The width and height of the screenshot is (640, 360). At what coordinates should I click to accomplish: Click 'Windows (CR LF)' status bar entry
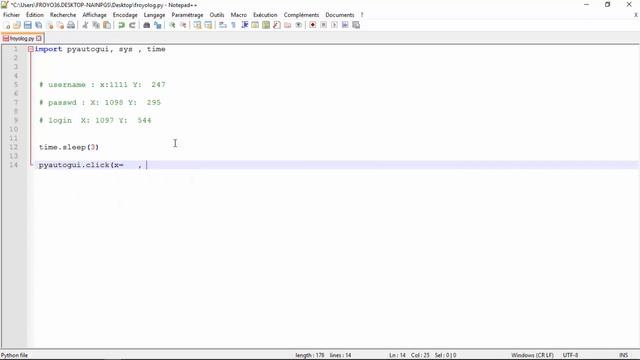click(x=532, y=355)
